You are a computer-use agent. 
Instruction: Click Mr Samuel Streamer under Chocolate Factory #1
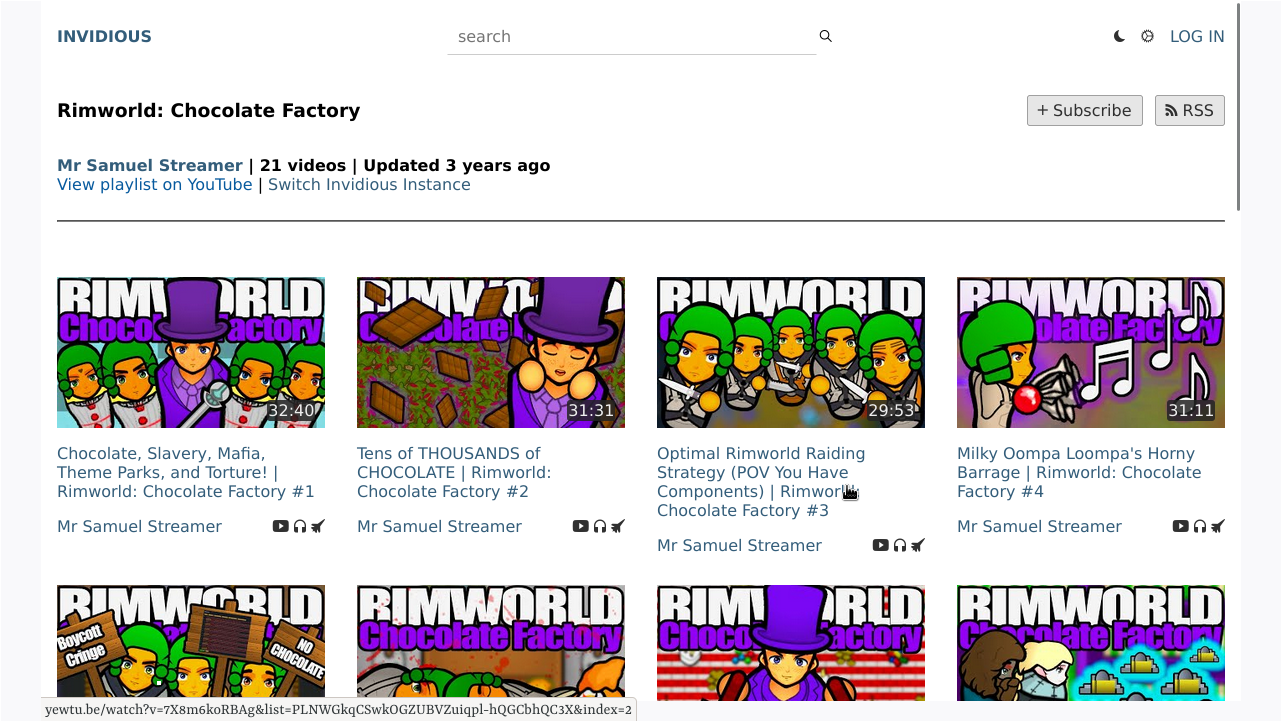pyautogui.click(x=140, y=527)
